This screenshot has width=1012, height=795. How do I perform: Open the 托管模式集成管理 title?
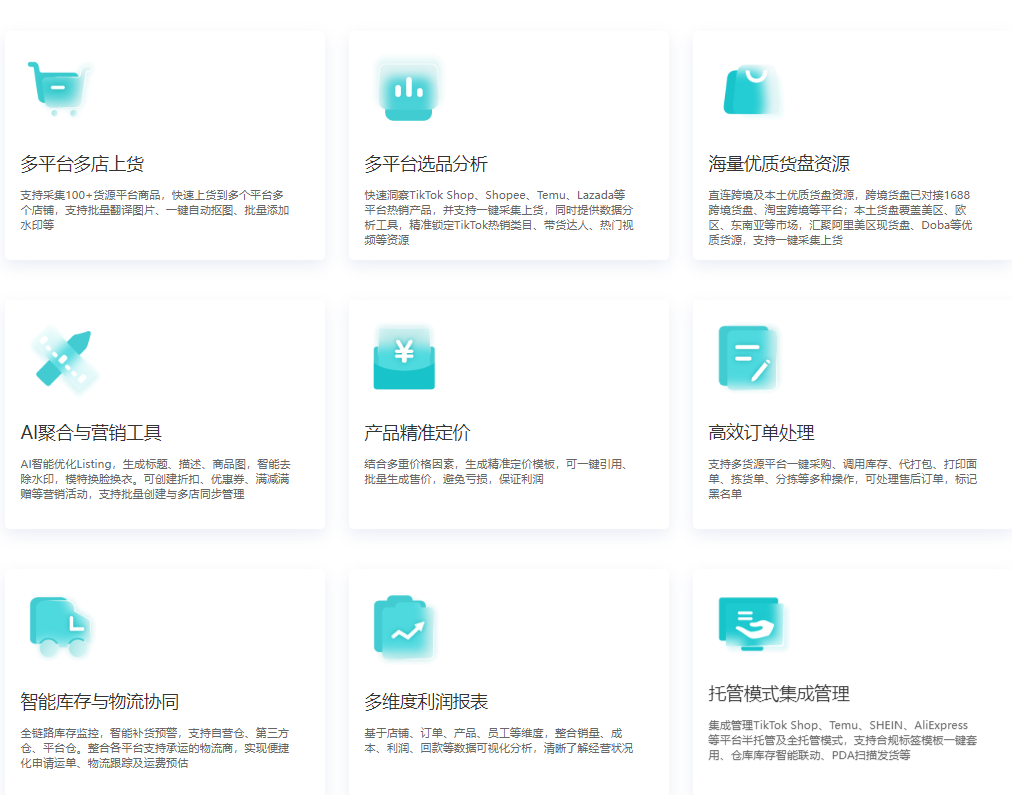tap(779, 694)
